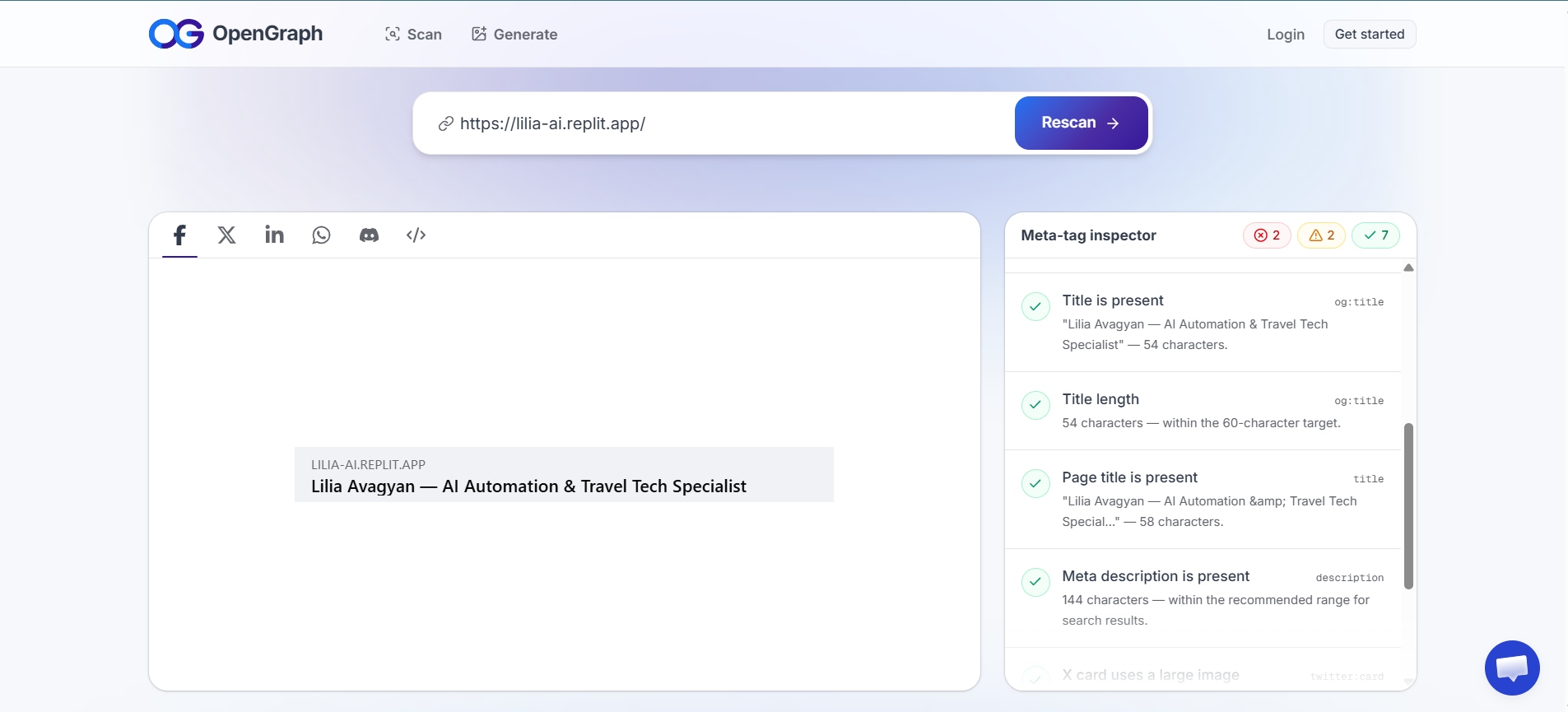This screenshot has height=712, width=1568.
Task: Open the Facebook preview tab
Action: coord(179,235)
